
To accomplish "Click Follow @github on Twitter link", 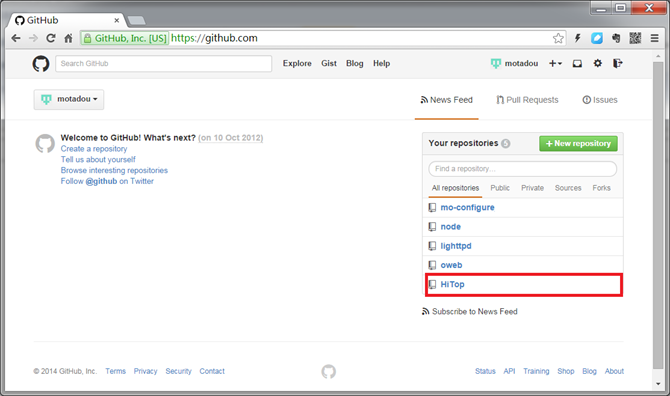I will [107, 181].
